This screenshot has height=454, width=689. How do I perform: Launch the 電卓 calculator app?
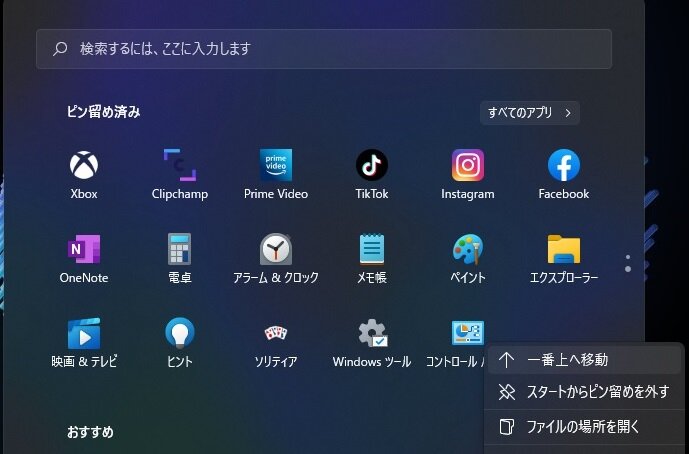point(180,259)
